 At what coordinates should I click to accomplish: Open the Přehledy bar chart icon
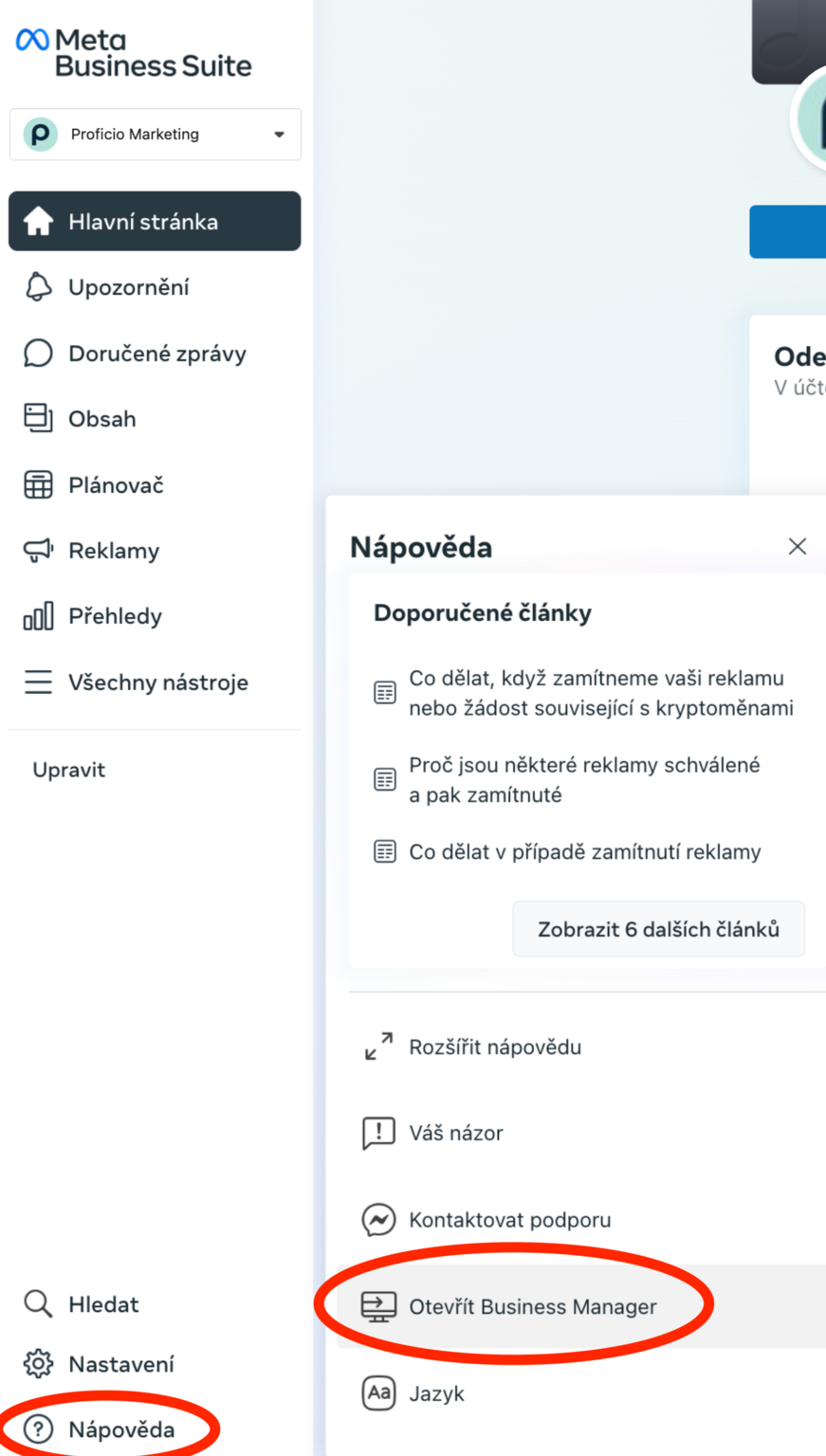[38, 616]
